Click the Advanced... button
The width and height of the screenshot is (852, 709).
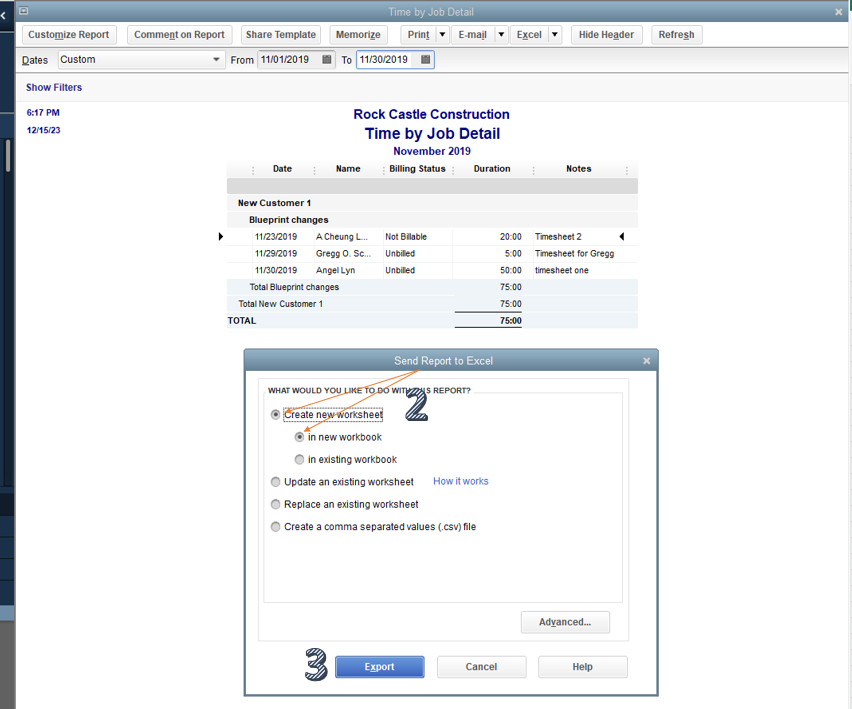[565, 622]
